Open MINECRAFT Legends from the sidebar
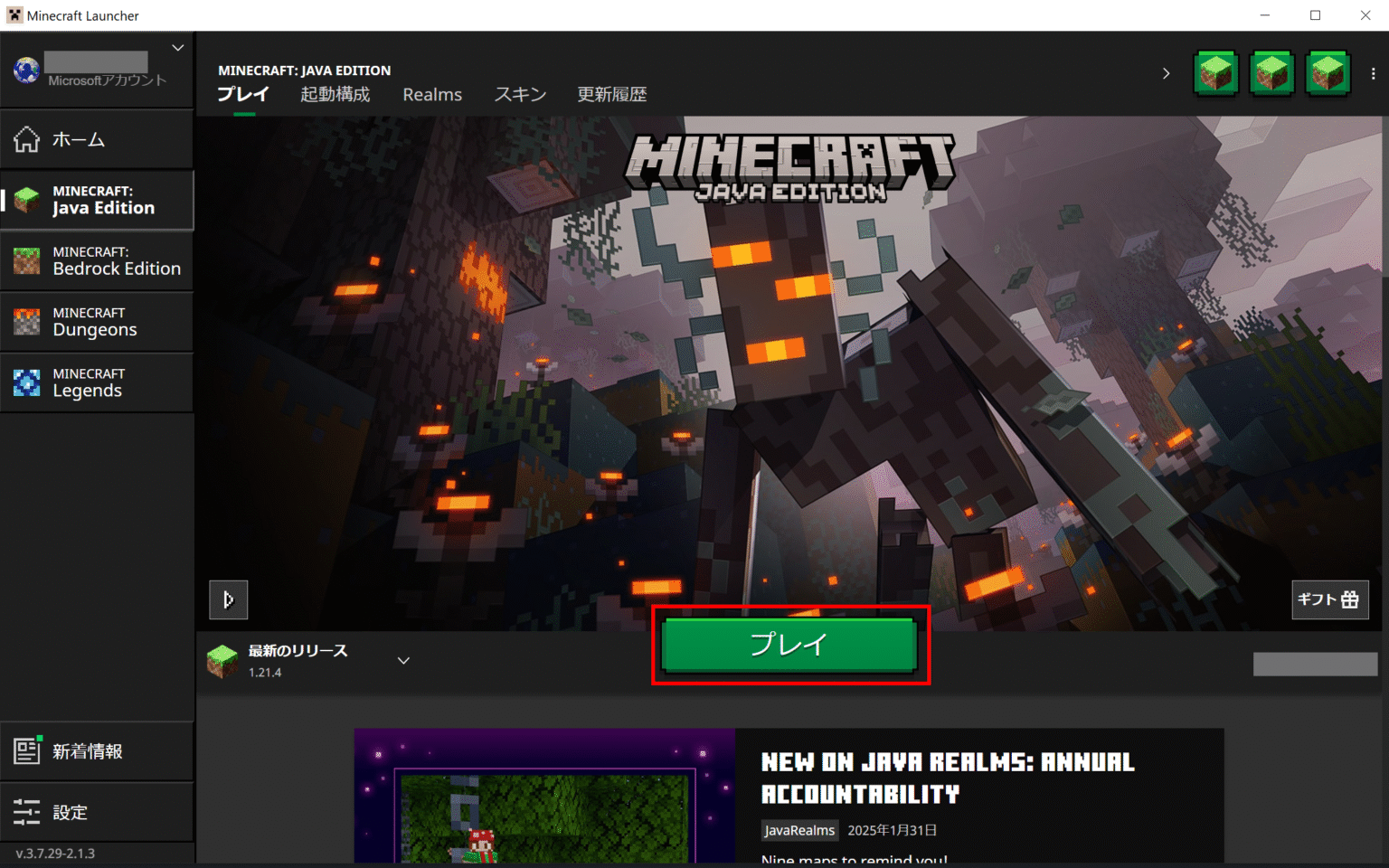1389x868 pixels. (97, 382)
